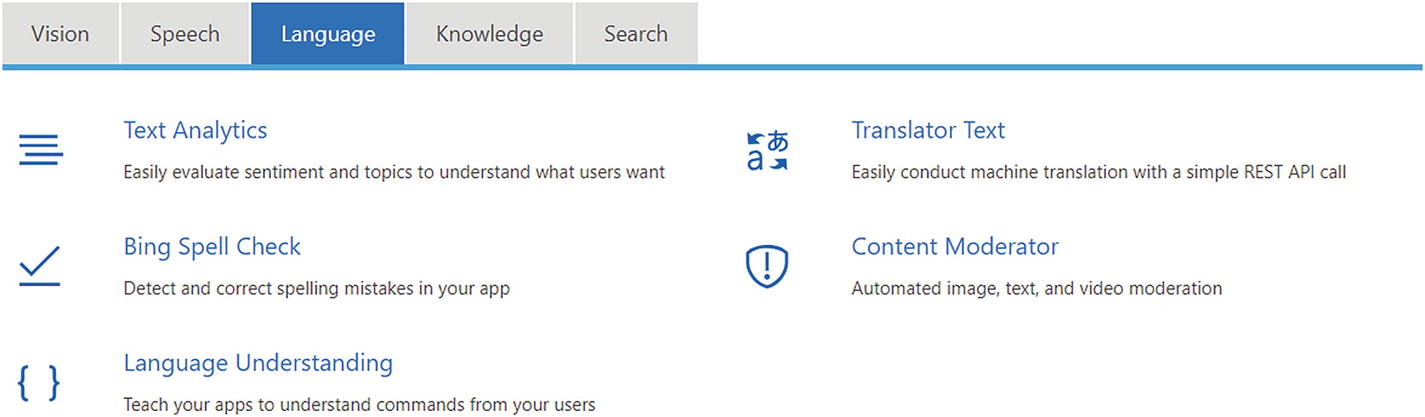Open the Text Analytics link
The image size is (1425, 417).
coord(196,130)
